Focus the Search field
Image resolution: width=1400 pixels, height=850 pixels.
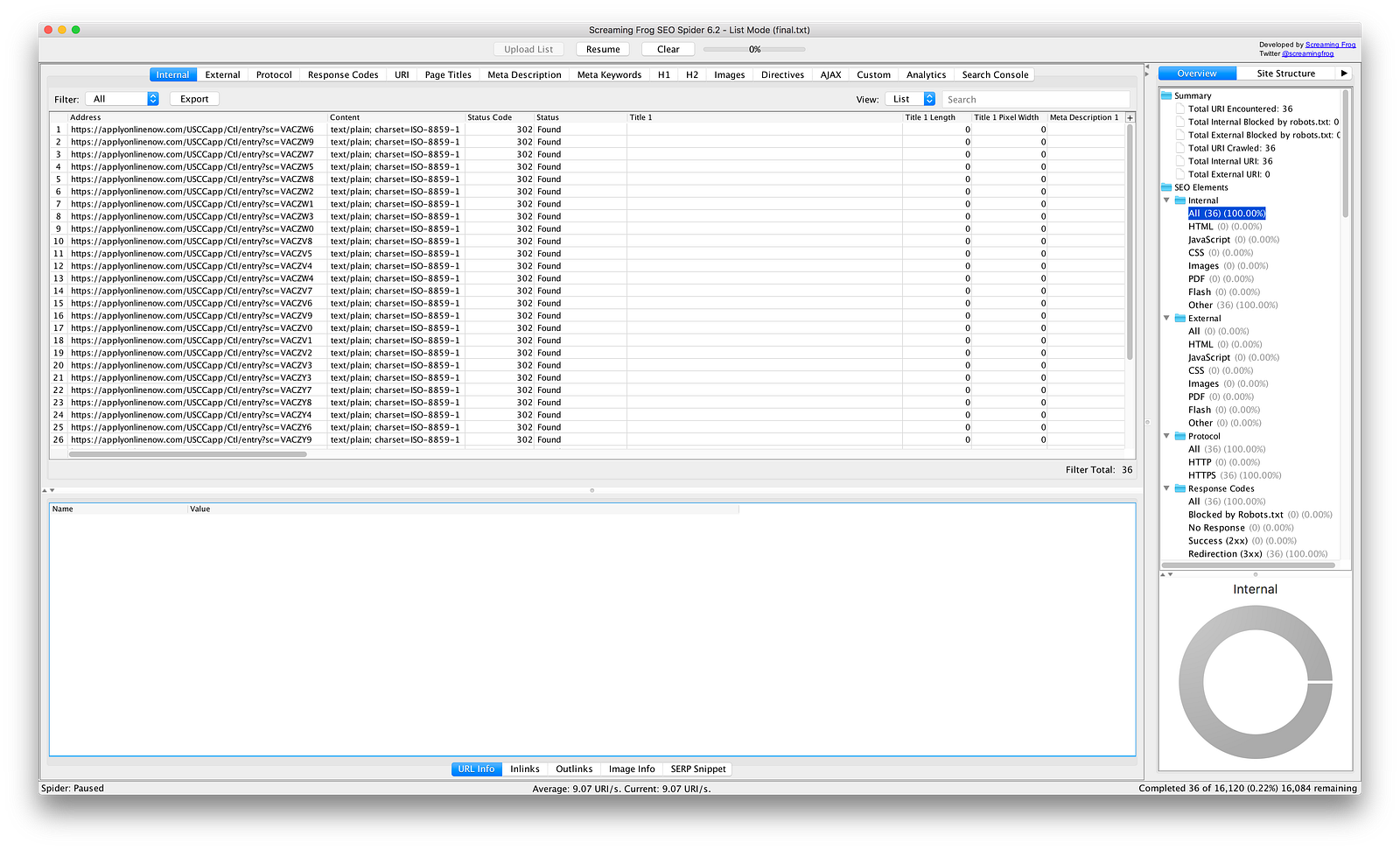(1035, 99)
